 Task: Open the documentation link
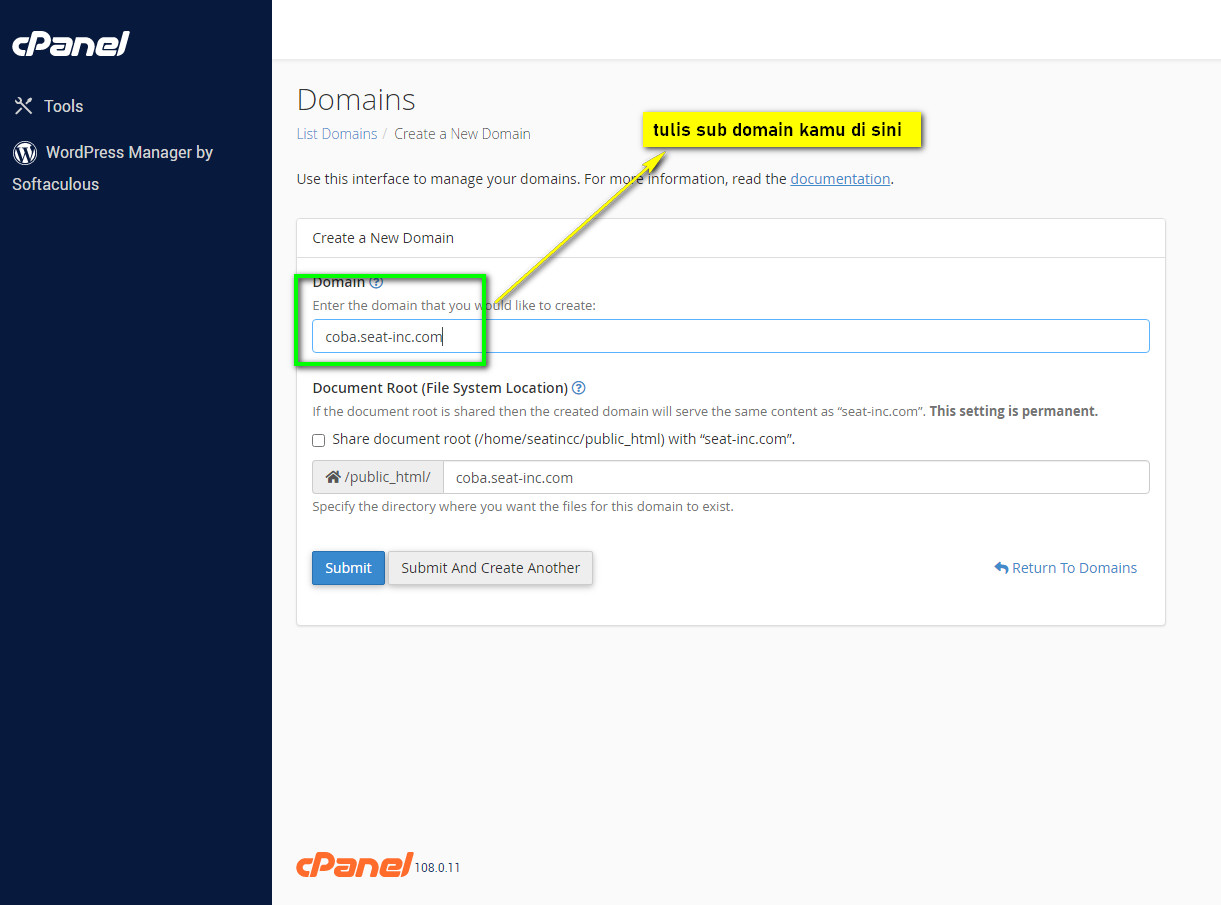840,179
